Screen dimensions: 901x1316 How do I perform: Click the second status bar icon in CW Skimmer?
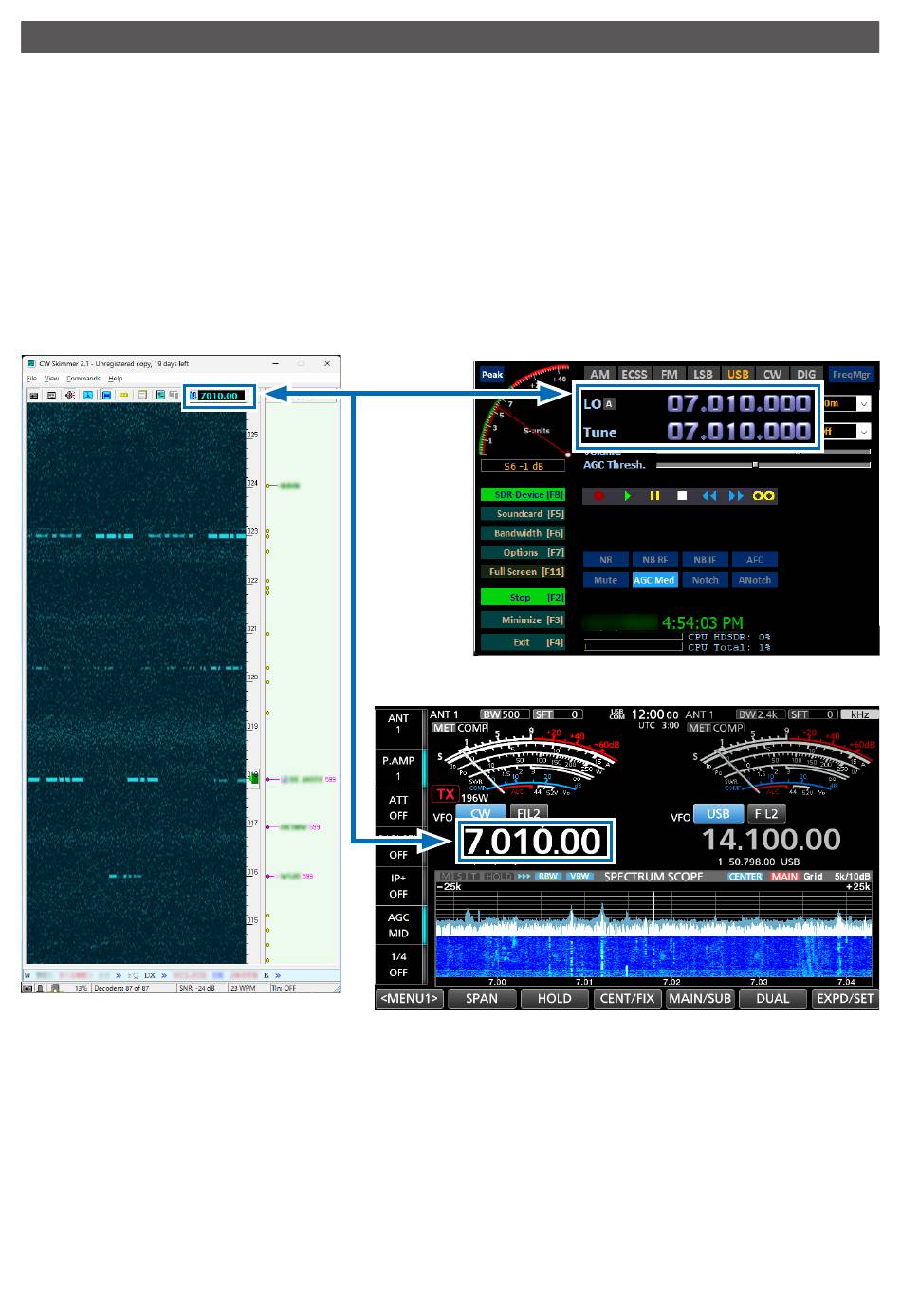pos(41,988)
